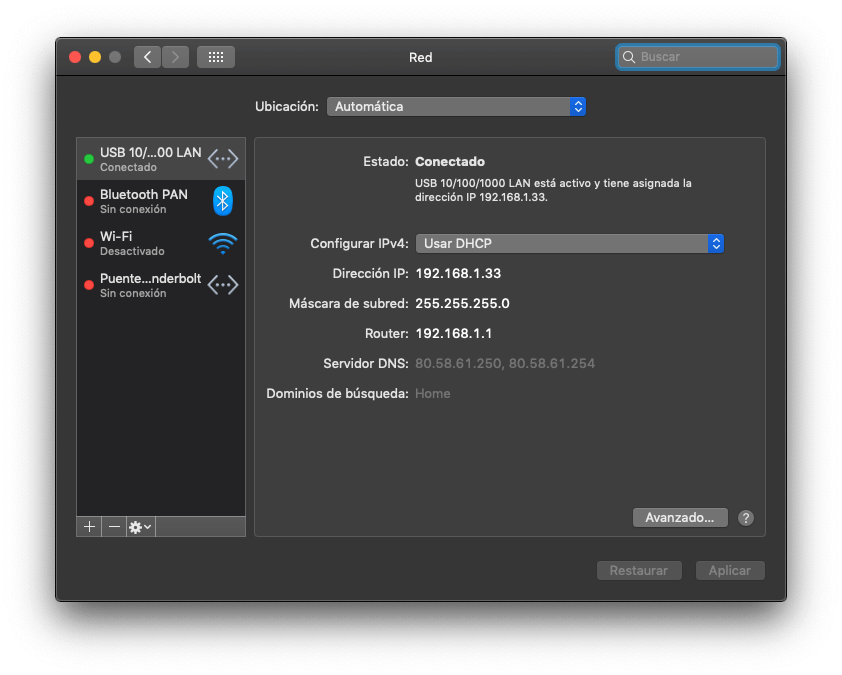This screenshot has width=842, height=675.
Task: Show all preferences grid icon
Action: pyautogui.click(x=215, y=57)
